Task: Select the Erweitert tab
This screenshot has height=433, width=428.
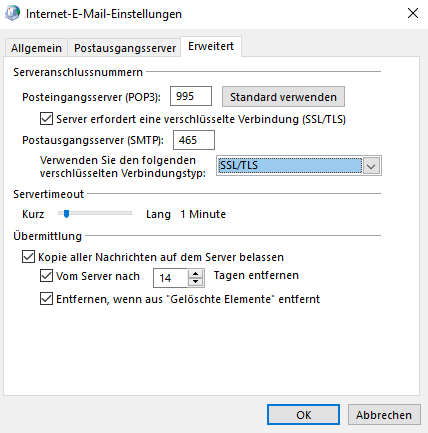Action: 211,46
